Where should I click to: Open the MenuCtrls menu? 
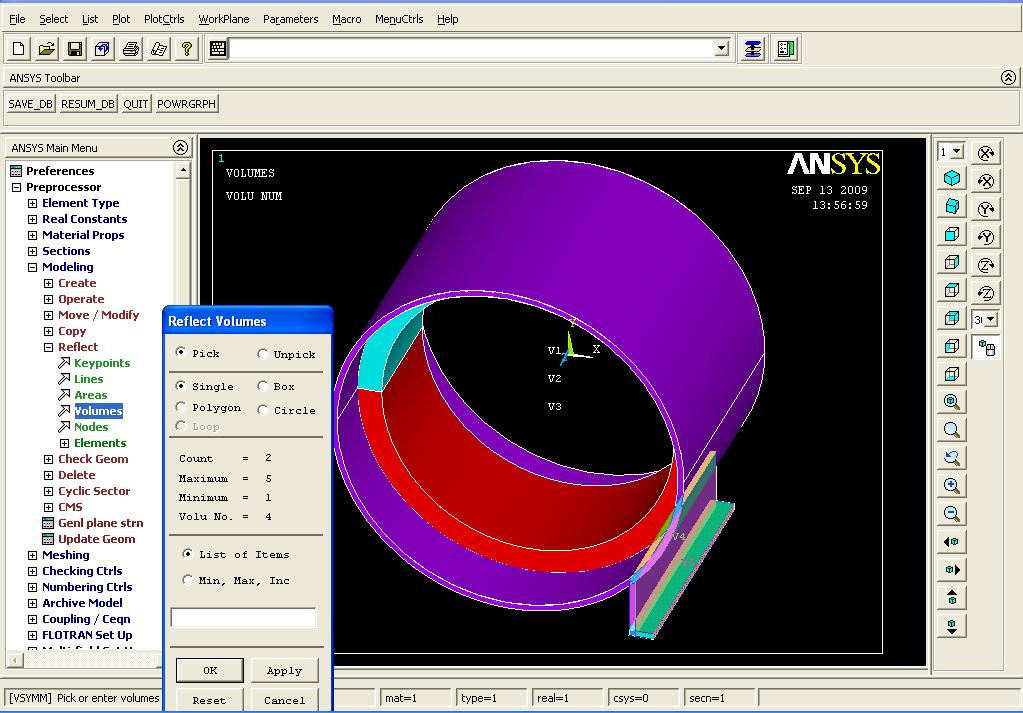point(399,19)
